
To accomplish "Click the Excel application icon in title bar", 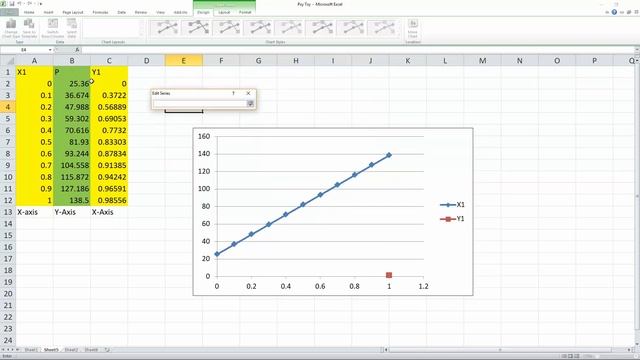I will (x=3, y=4).
